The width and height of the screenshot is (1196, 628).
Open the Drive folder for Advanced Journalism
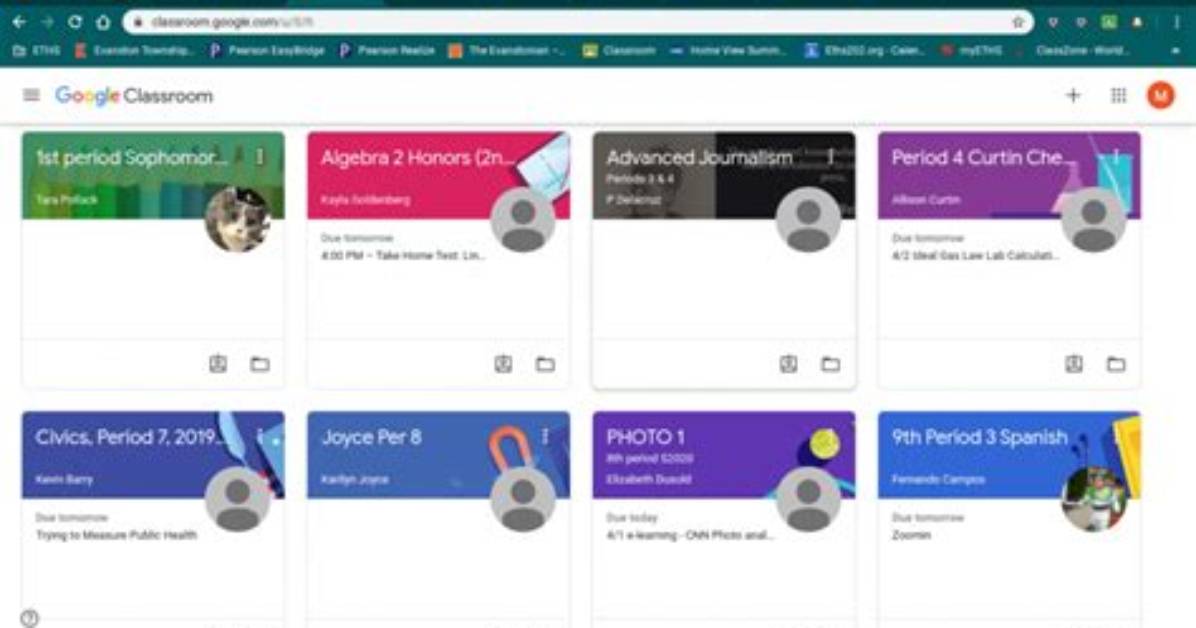[831, 364]
